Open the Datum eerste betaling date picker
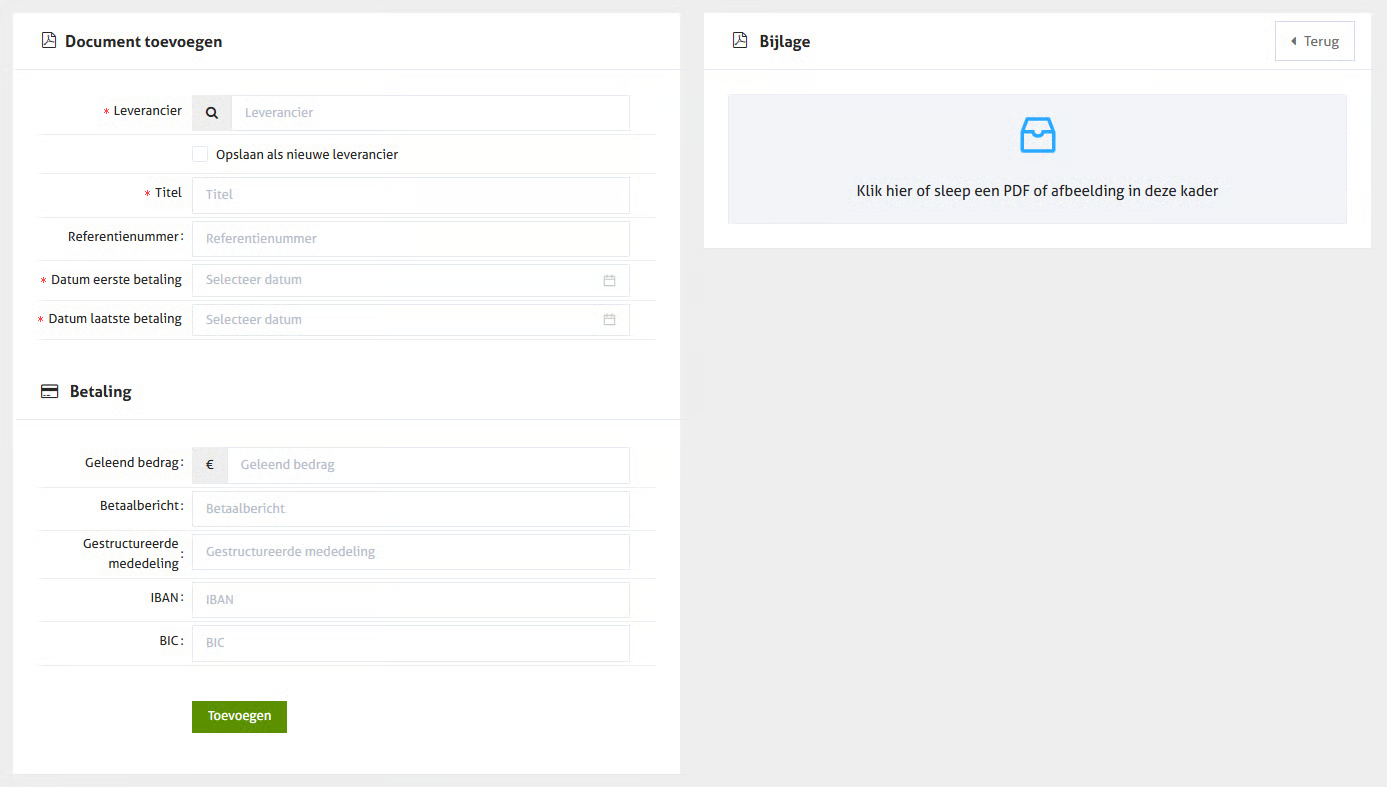1387x787 pixels. [x=400, y=280]
